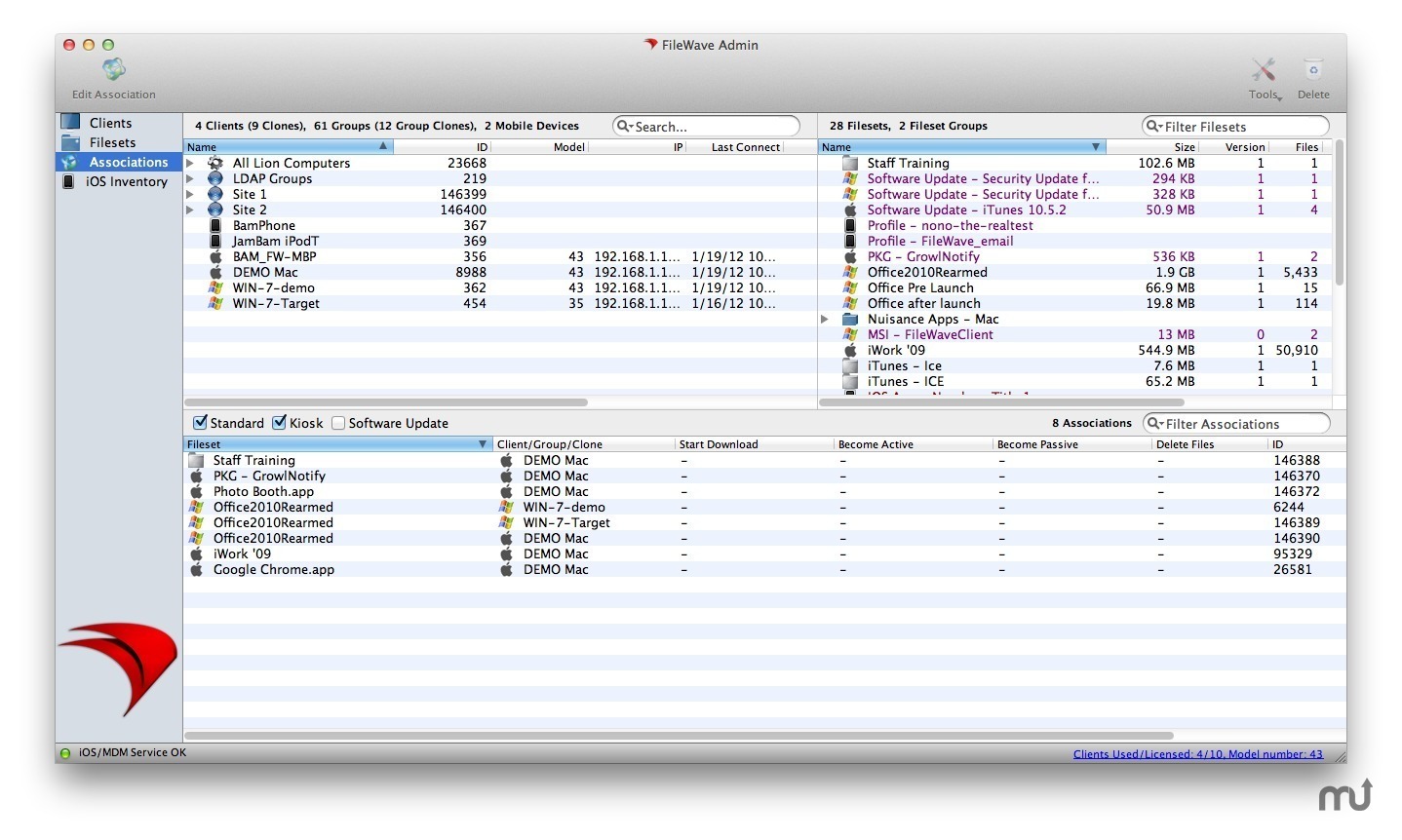
Task: Select the LDAP Groups globe icon
Action: pos(215,178)
